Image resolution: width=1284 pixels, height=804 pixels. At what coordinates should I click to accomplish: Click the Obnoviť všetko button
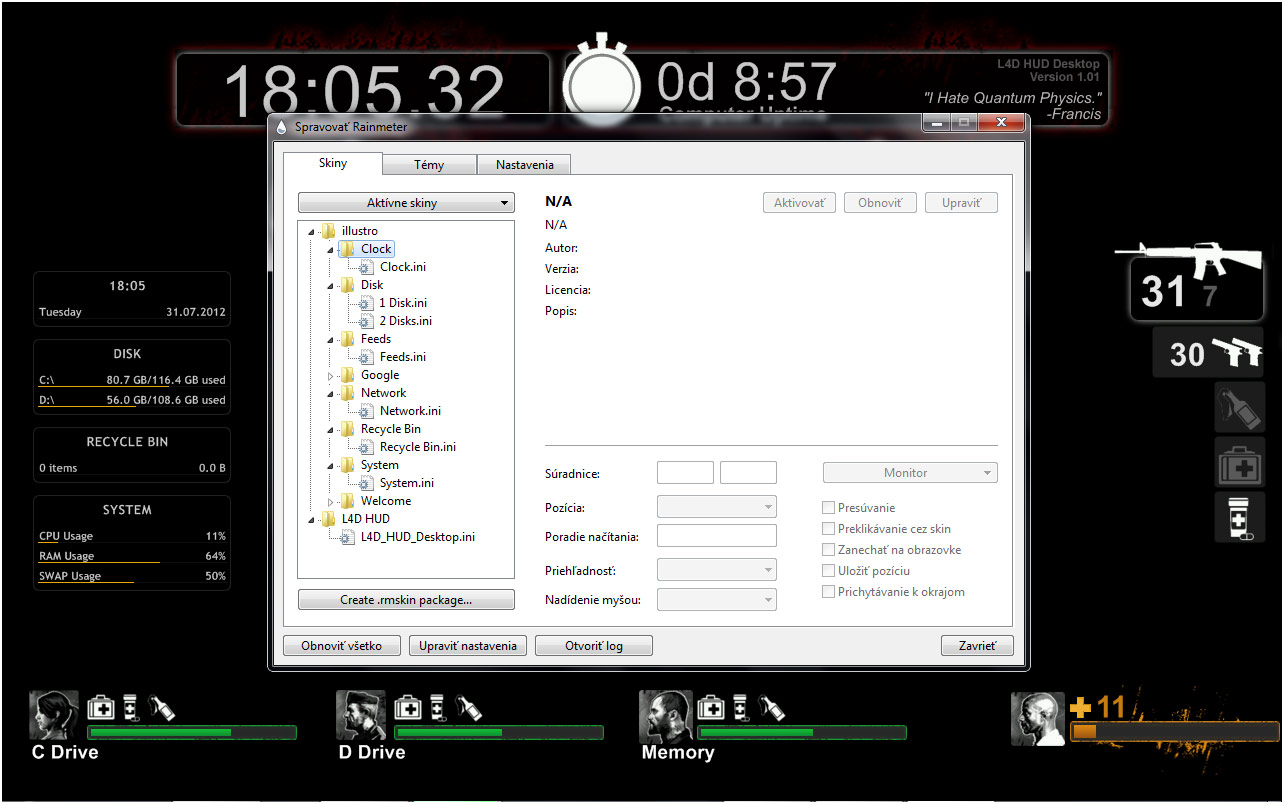pyautogui.click(x=341, y=646)
